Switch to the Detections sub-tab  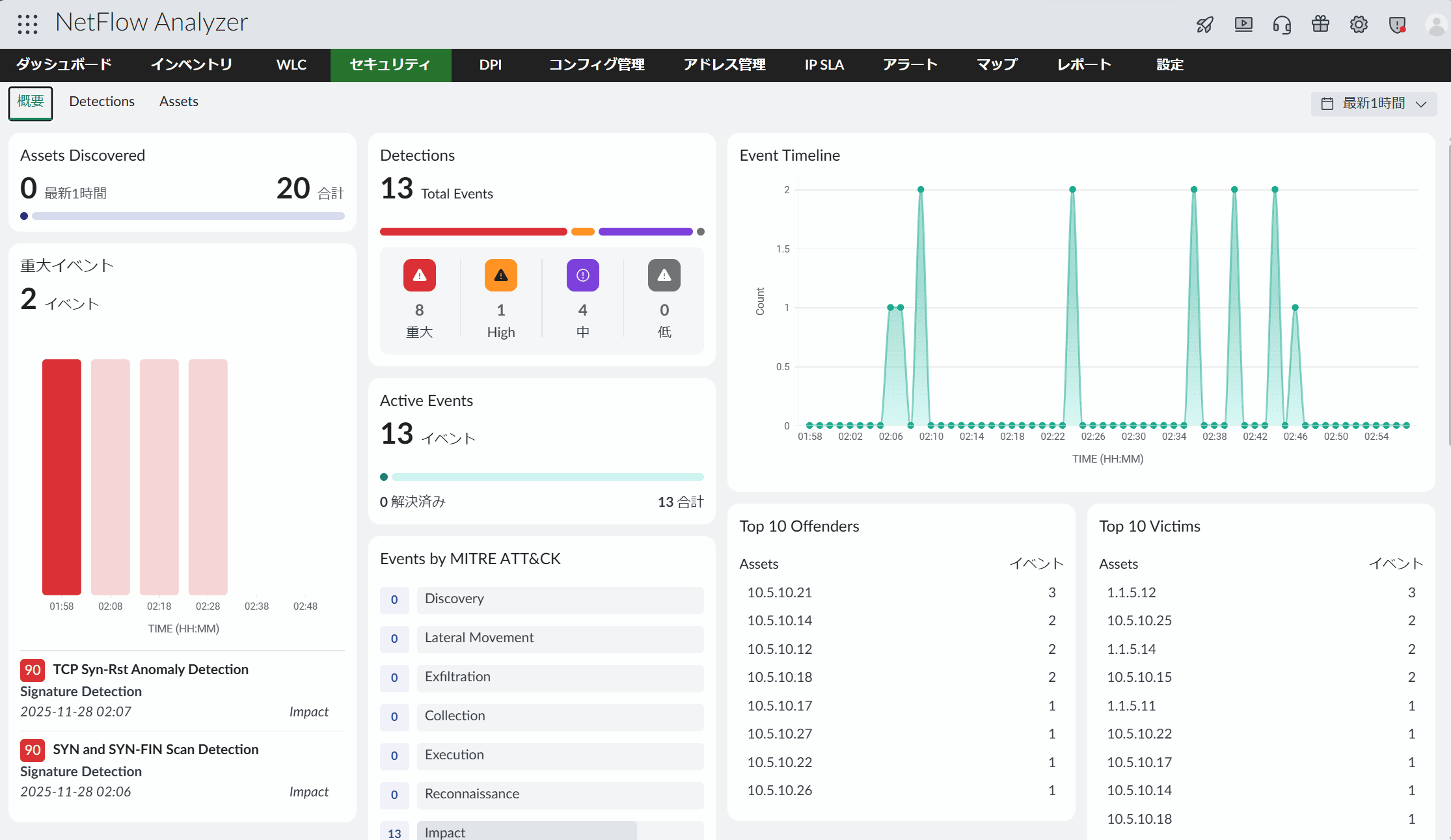[x=102, y=102]
